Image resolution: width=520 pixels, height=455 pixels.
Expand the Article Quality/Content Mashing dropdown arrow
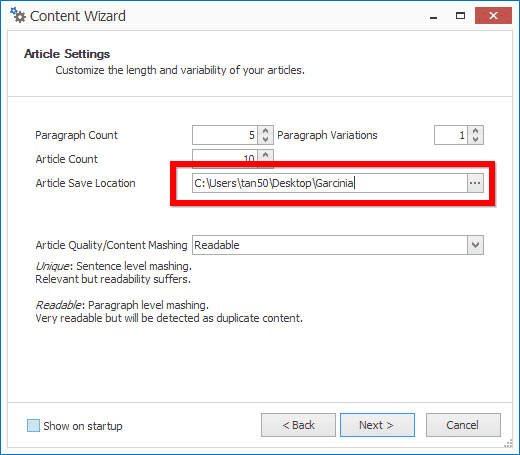[475, 245]
